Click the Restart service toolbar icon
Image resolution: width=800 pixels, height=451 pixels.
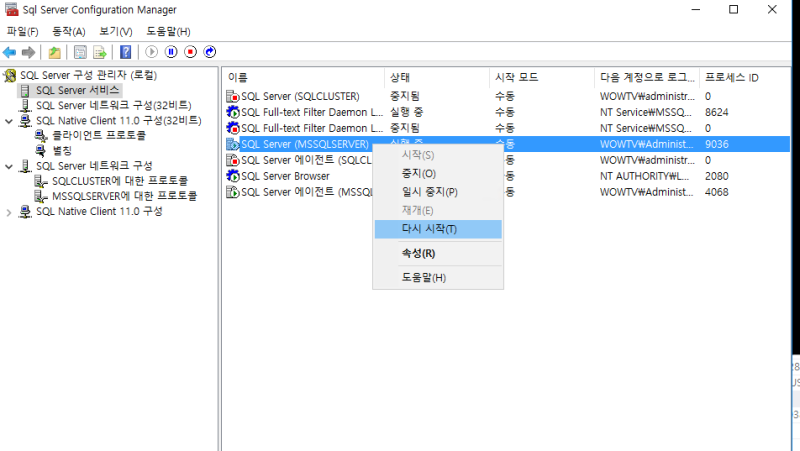click(210, 52)
